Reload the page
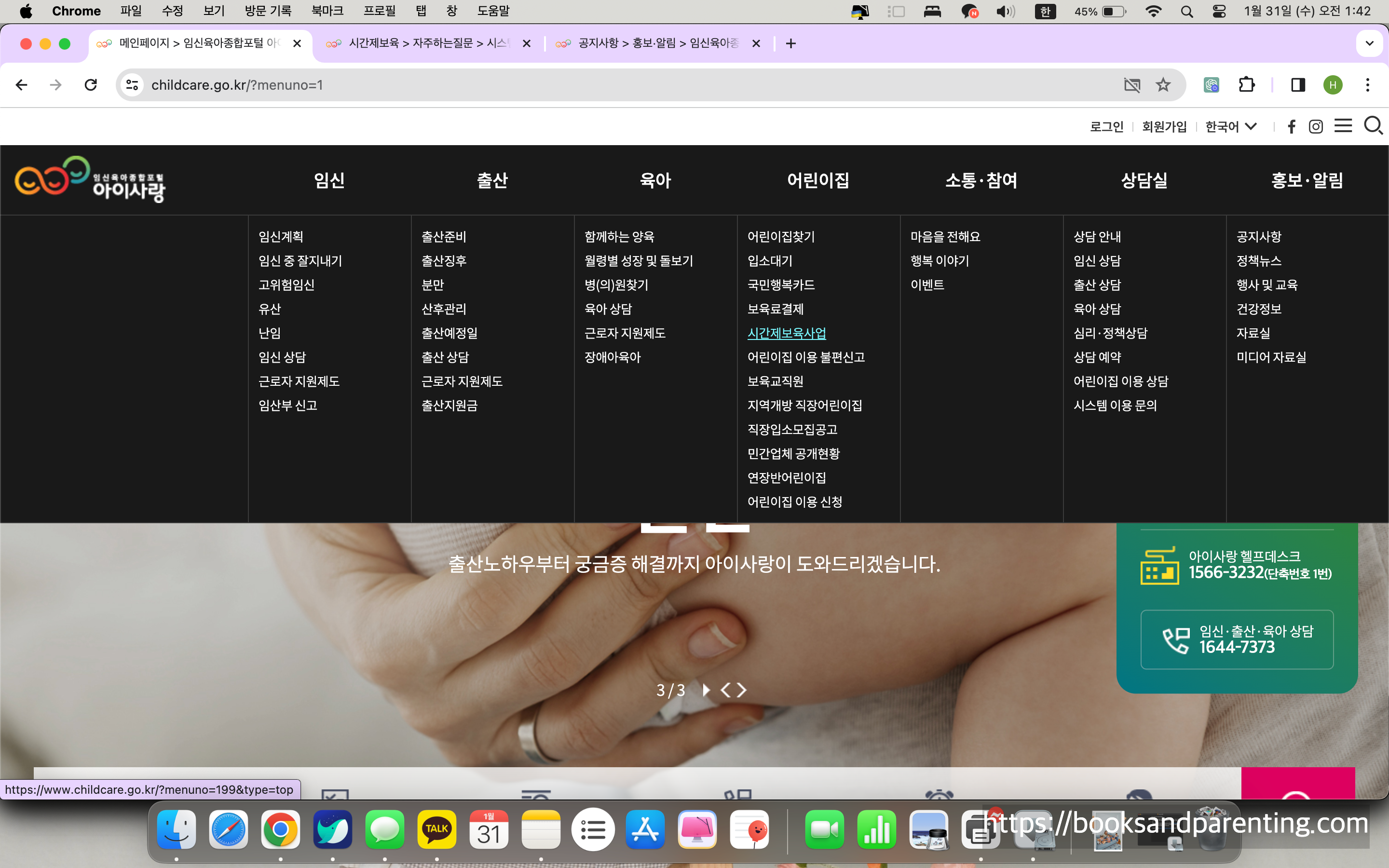This screenshot has height=868, width=1389. point(91,85)
